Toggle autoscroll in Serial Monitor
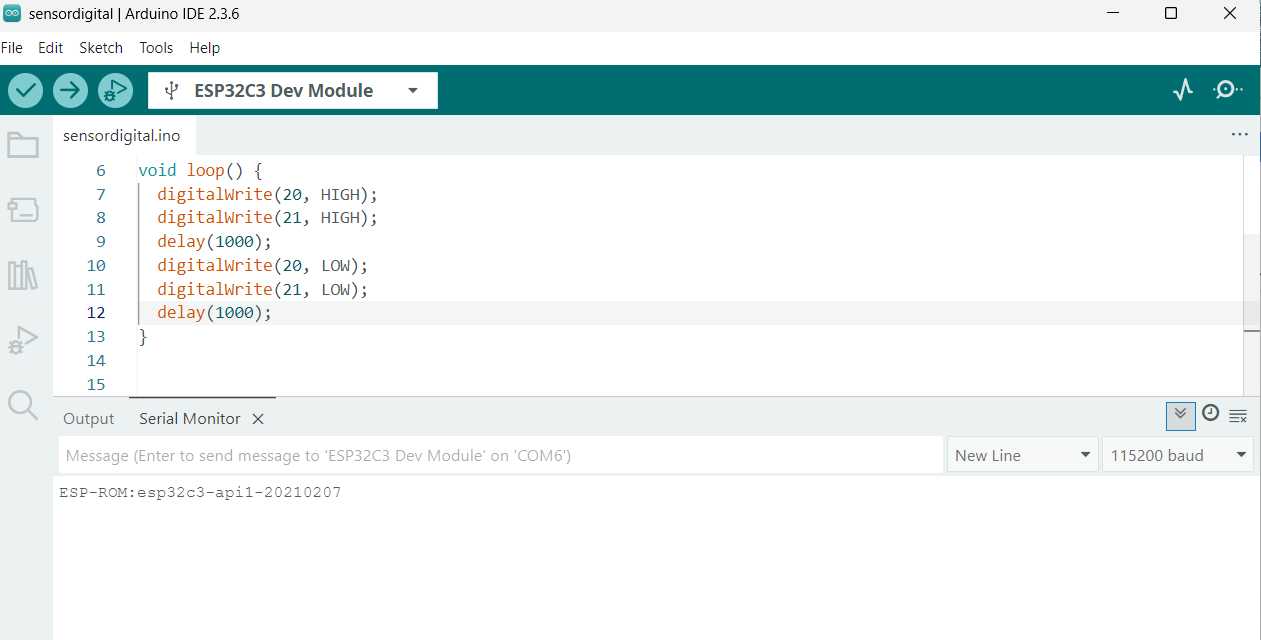This screenshot has width=1261, height=640. point(1180,415)
